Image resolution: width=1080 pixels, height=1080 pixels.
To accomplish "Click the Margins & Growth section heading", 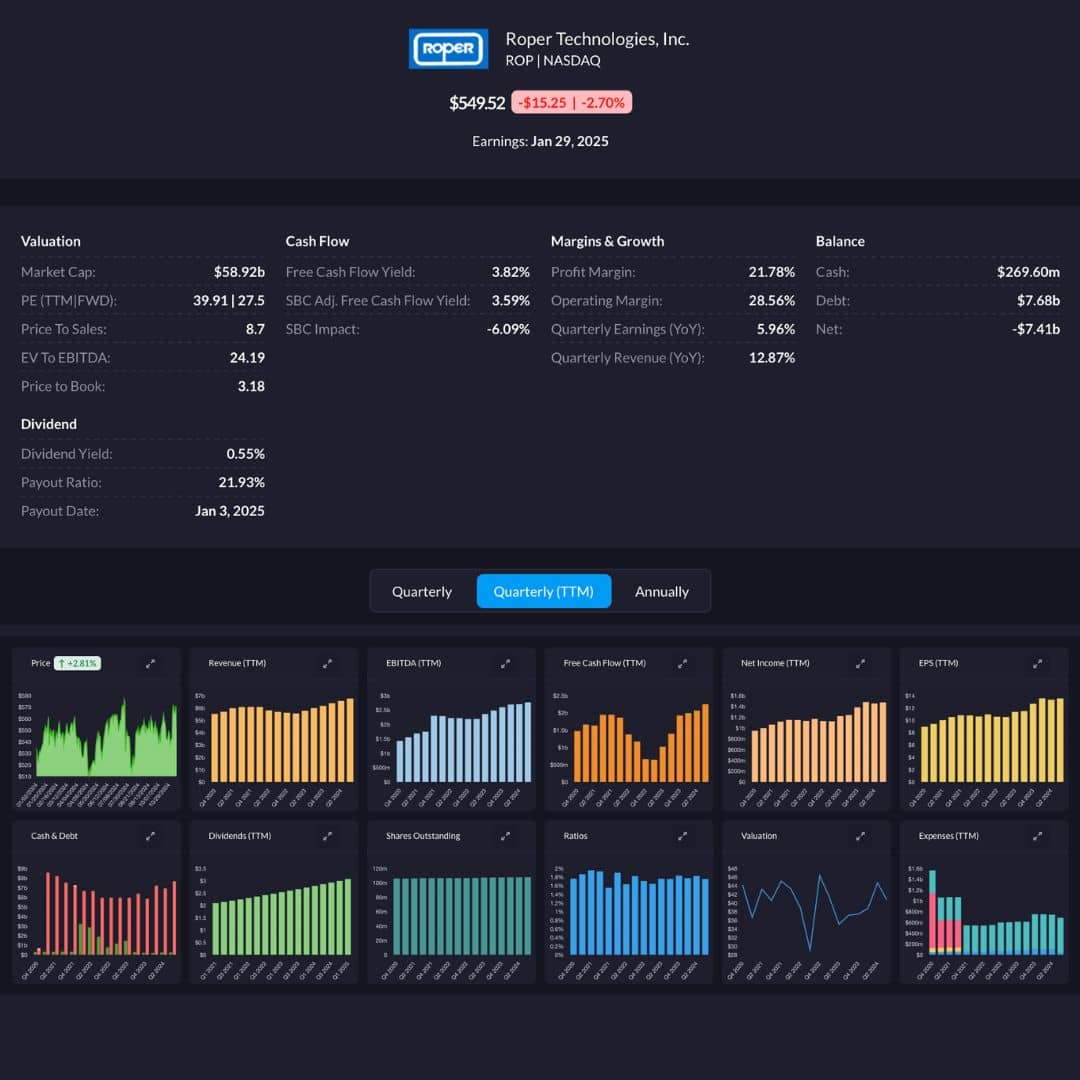I will tap(607, 241).
